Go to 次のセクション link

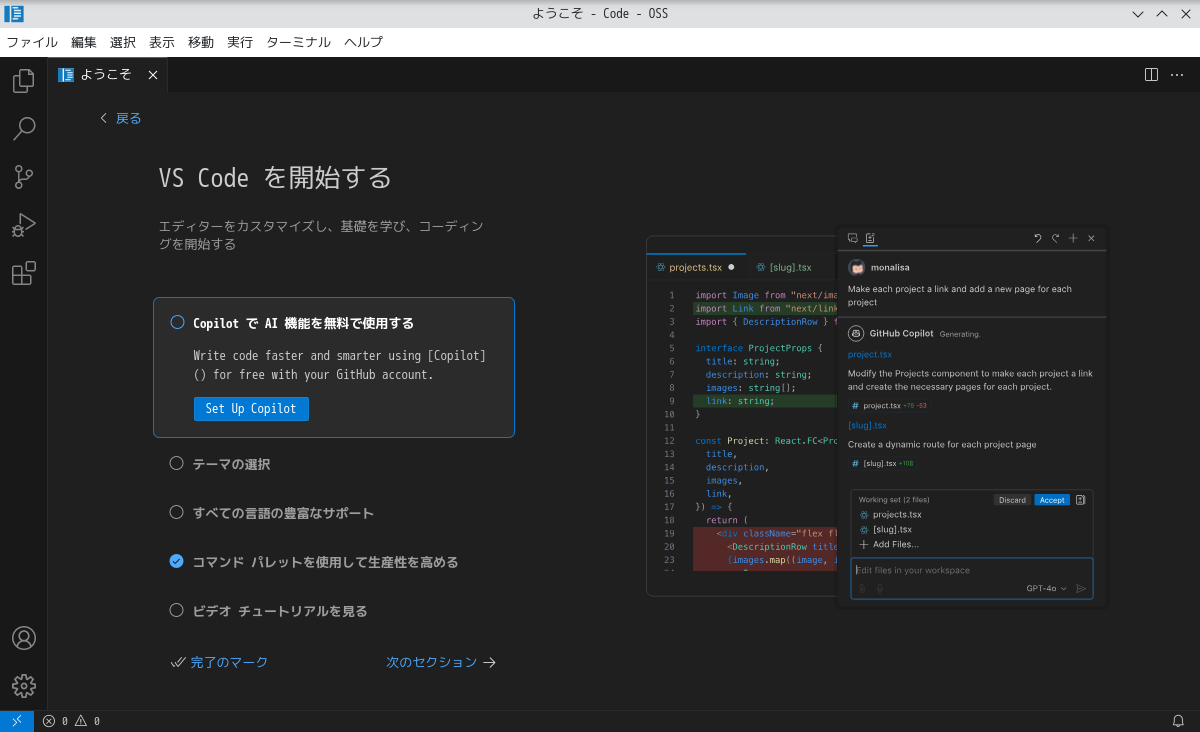tap(441, 662)
